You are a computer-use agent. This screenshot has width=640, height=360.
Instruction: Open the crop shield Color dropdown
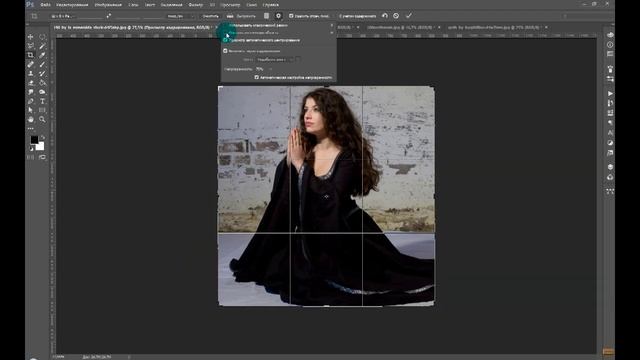point(275,60)
